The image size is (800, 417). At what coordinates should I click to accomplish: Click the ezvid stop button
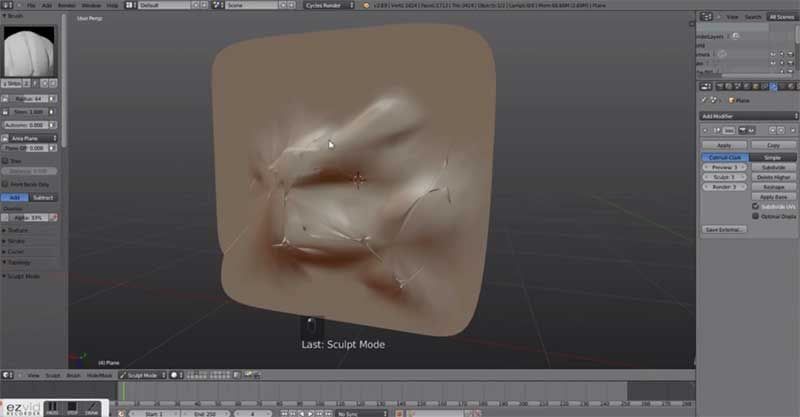pyautogui.click(x=72, y=408)
